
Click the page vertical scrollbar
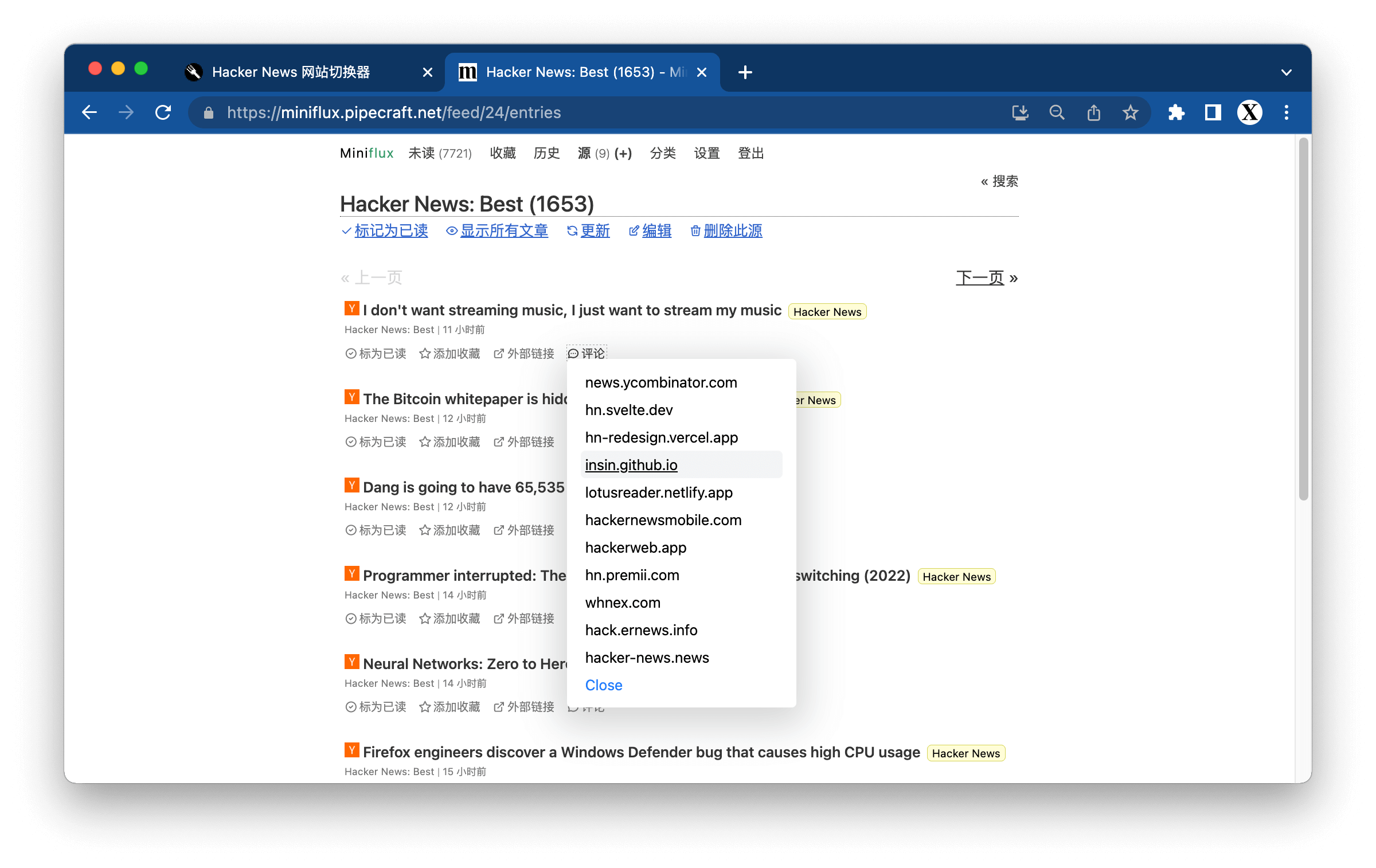coord(1303,319)
